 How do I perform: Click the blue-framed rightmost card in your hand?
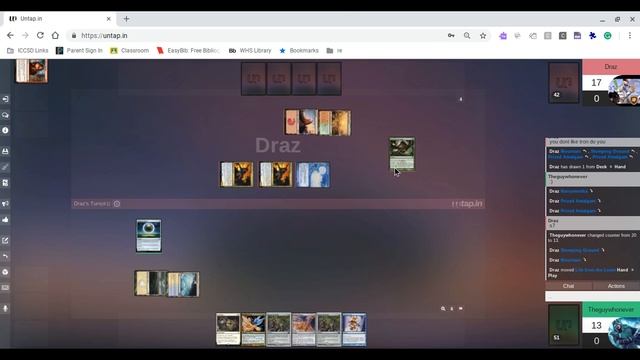click(354, 329)
